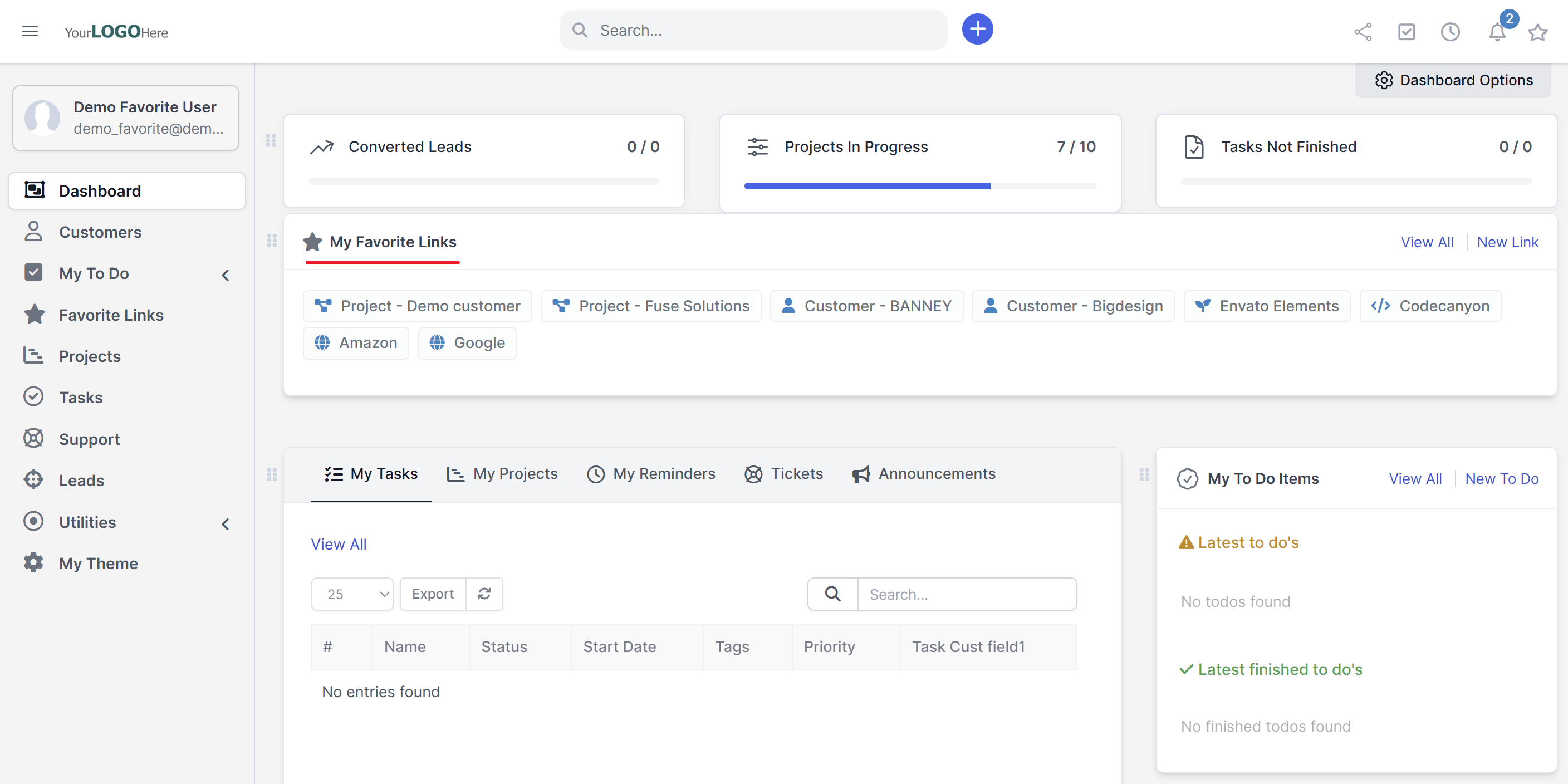Open Leads in the sidebar
This screenshot has width=1568, height=784.
[81, 481]
